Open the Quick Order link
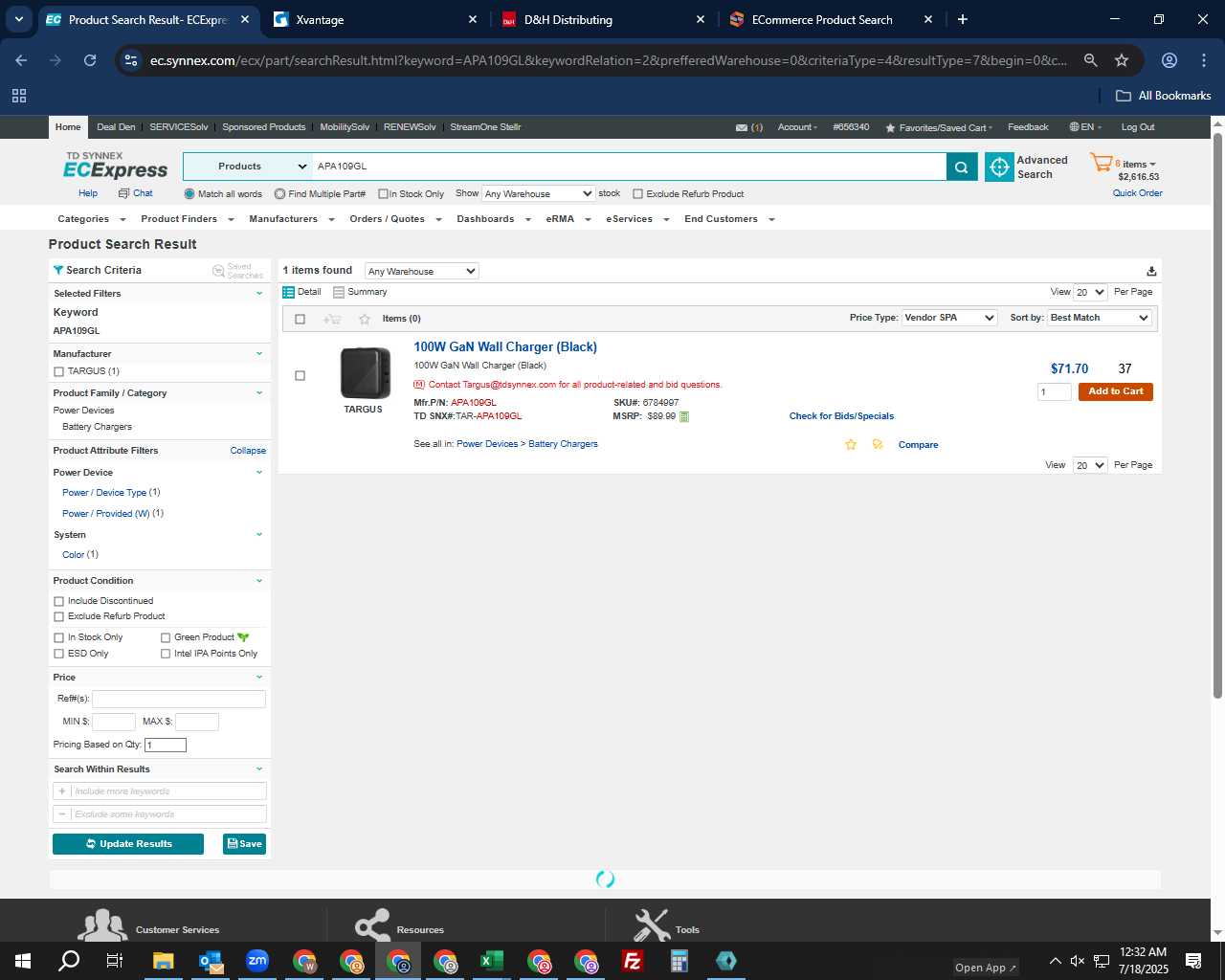1225x980 pixels. pos(1138,193)
